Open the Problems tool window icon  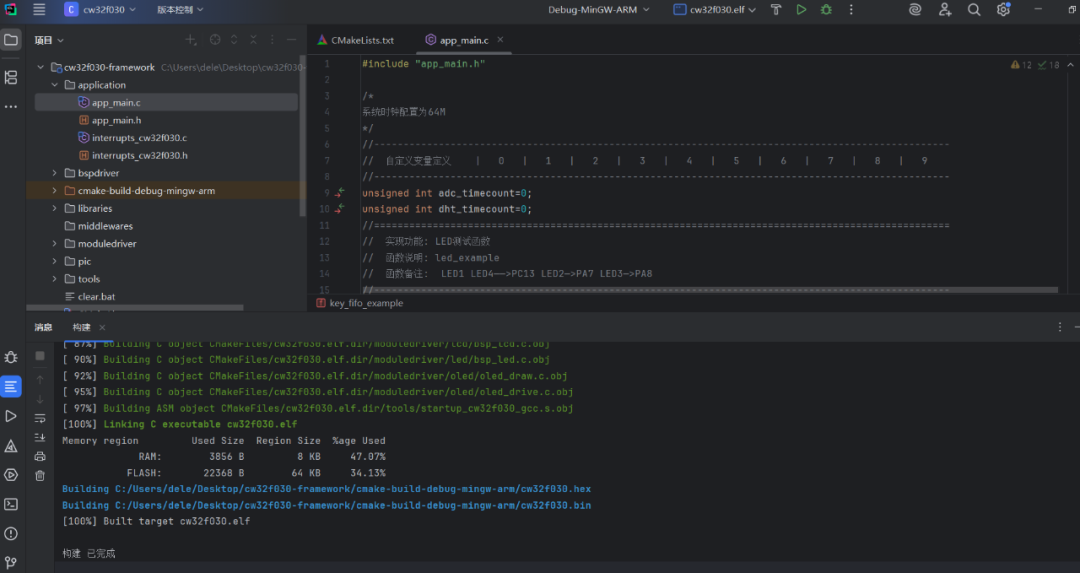point(11,533)
